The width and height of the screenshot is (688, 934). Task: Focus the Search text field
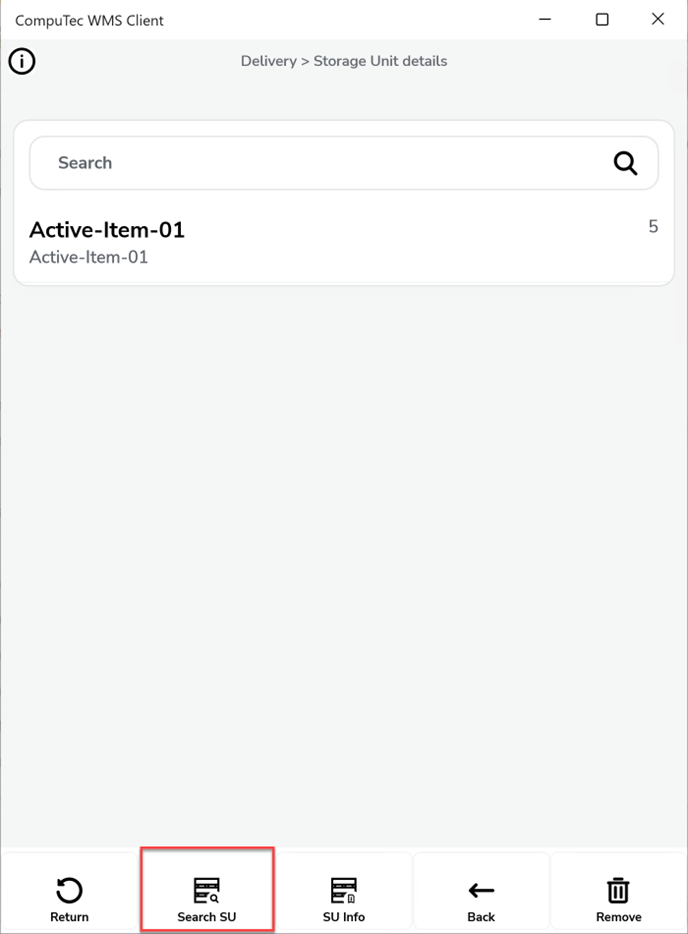320,163
